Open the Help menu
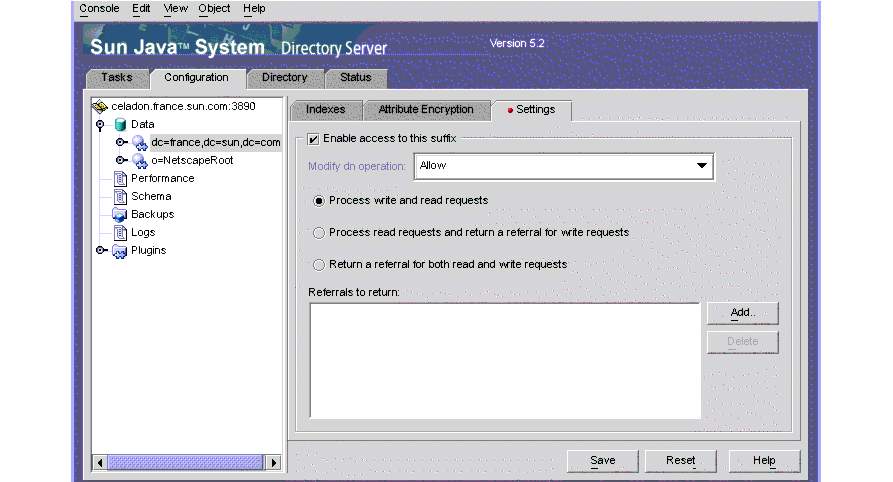 point(254,9)
